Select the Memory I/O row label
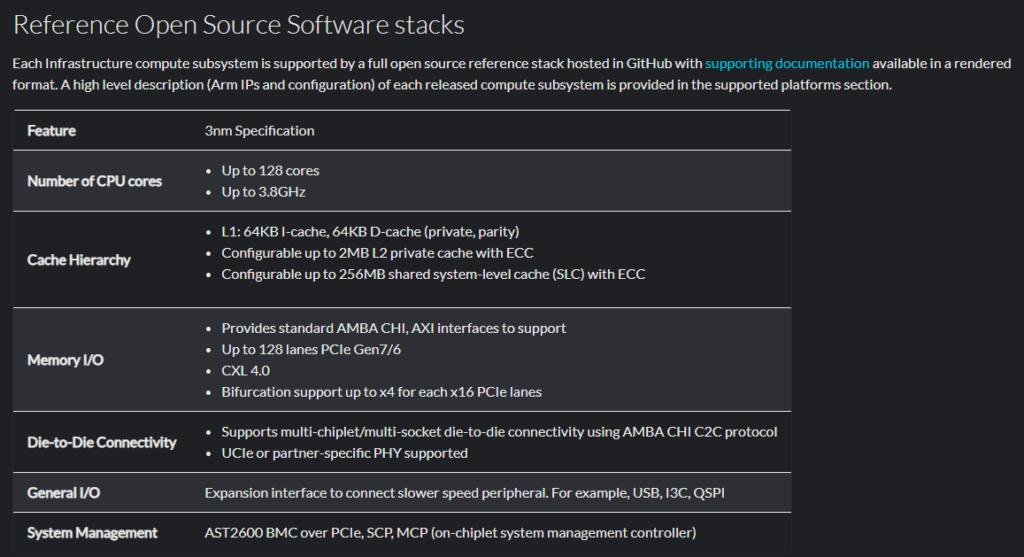 (65, 360)
